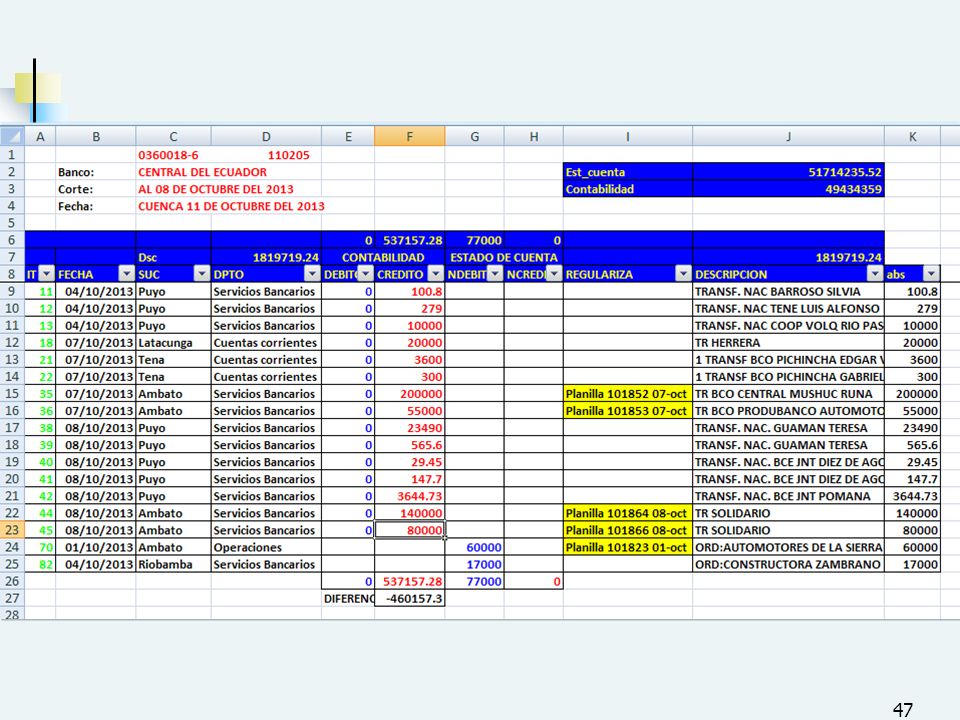Image resolution: width=960 pixels, height=720 pixels.
Task: Click the credit value 3644.73 in column F
Action: click(410, 496)
